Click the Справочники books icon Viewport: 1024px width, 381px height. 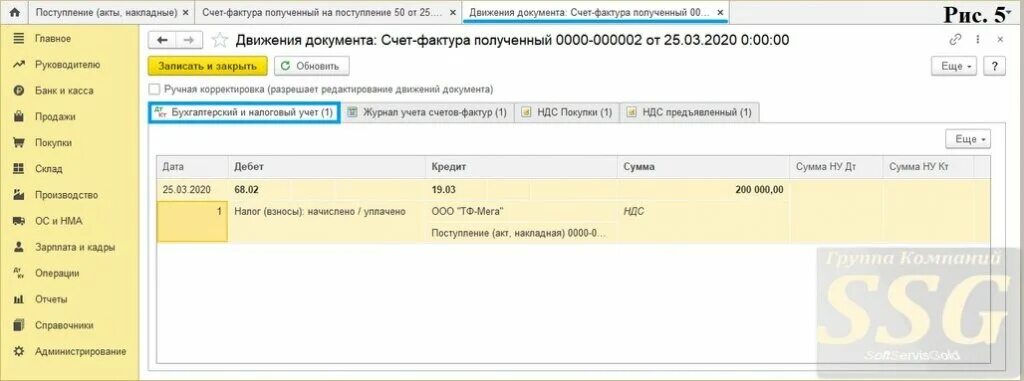pyautogui.click(x=19, y=325)
